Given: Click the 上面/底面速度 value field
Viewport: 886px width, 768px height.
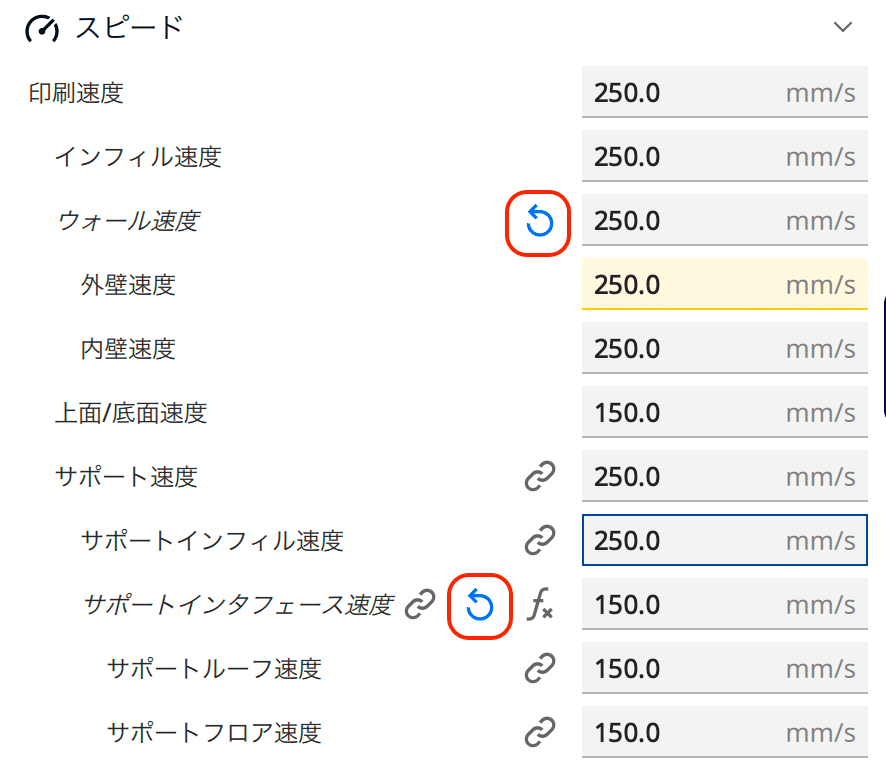Looking at the screenshot, I should [724, 413].
